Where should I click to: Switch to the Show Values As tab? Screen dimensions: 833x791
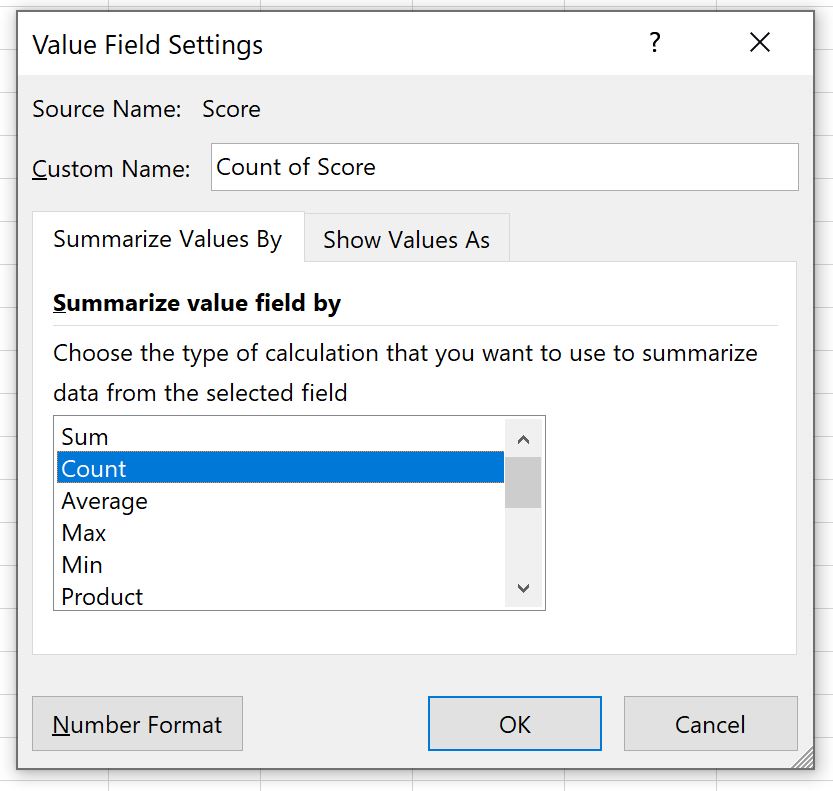click(406, 239)
